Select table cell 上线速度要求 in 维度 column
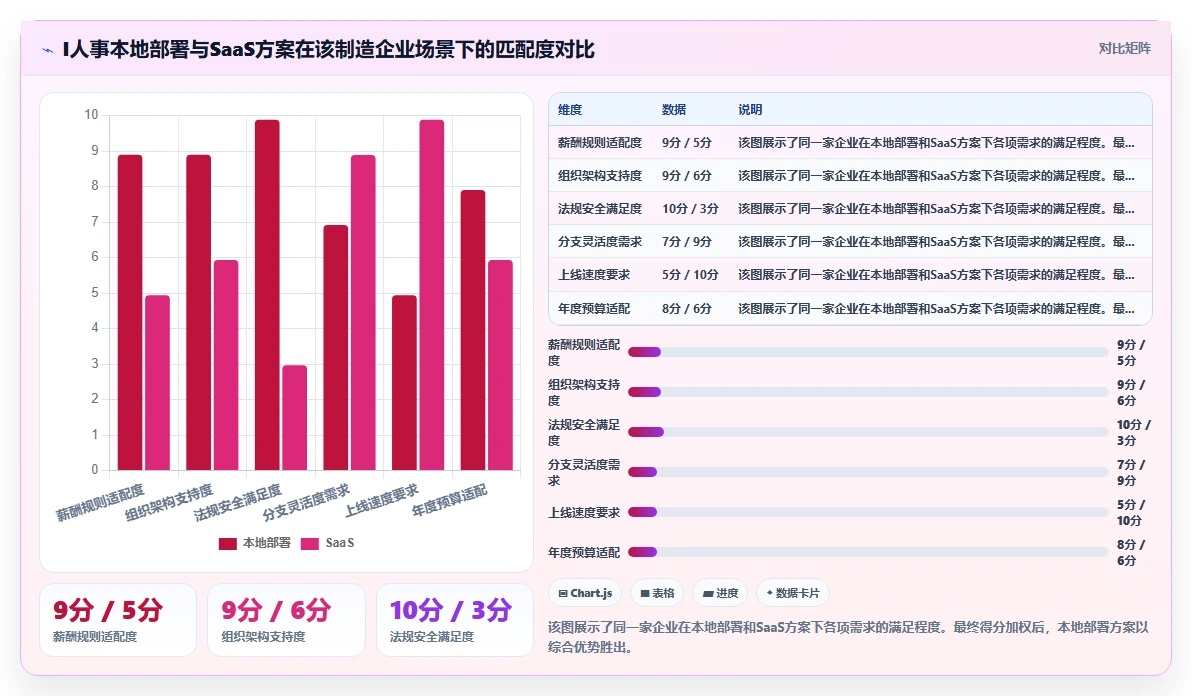Viewport: 1192px width, 696px height. [594, 275]
